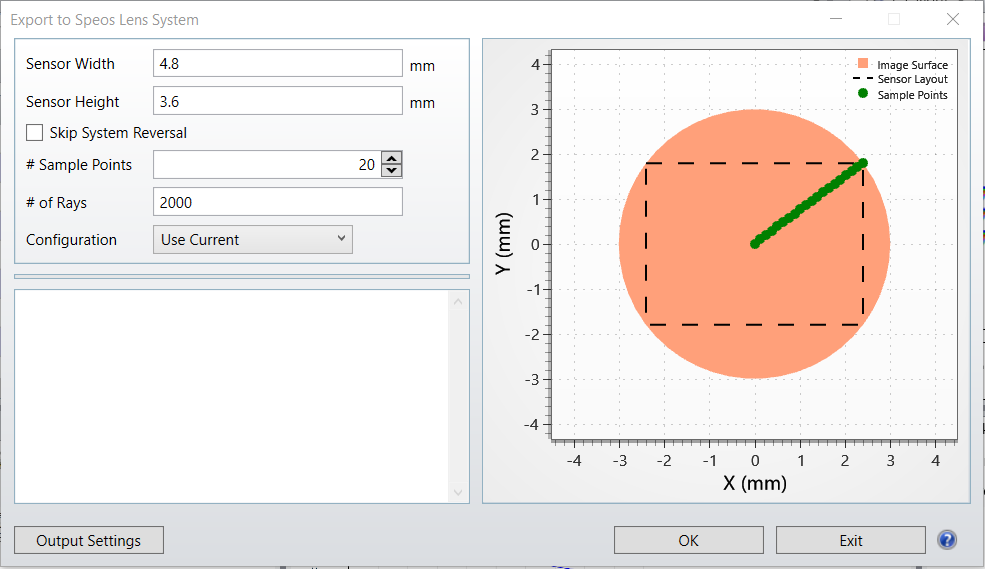Viewport: 985px width, 569px height.
Task: Confirm export with the OK button
Action: 688,540
